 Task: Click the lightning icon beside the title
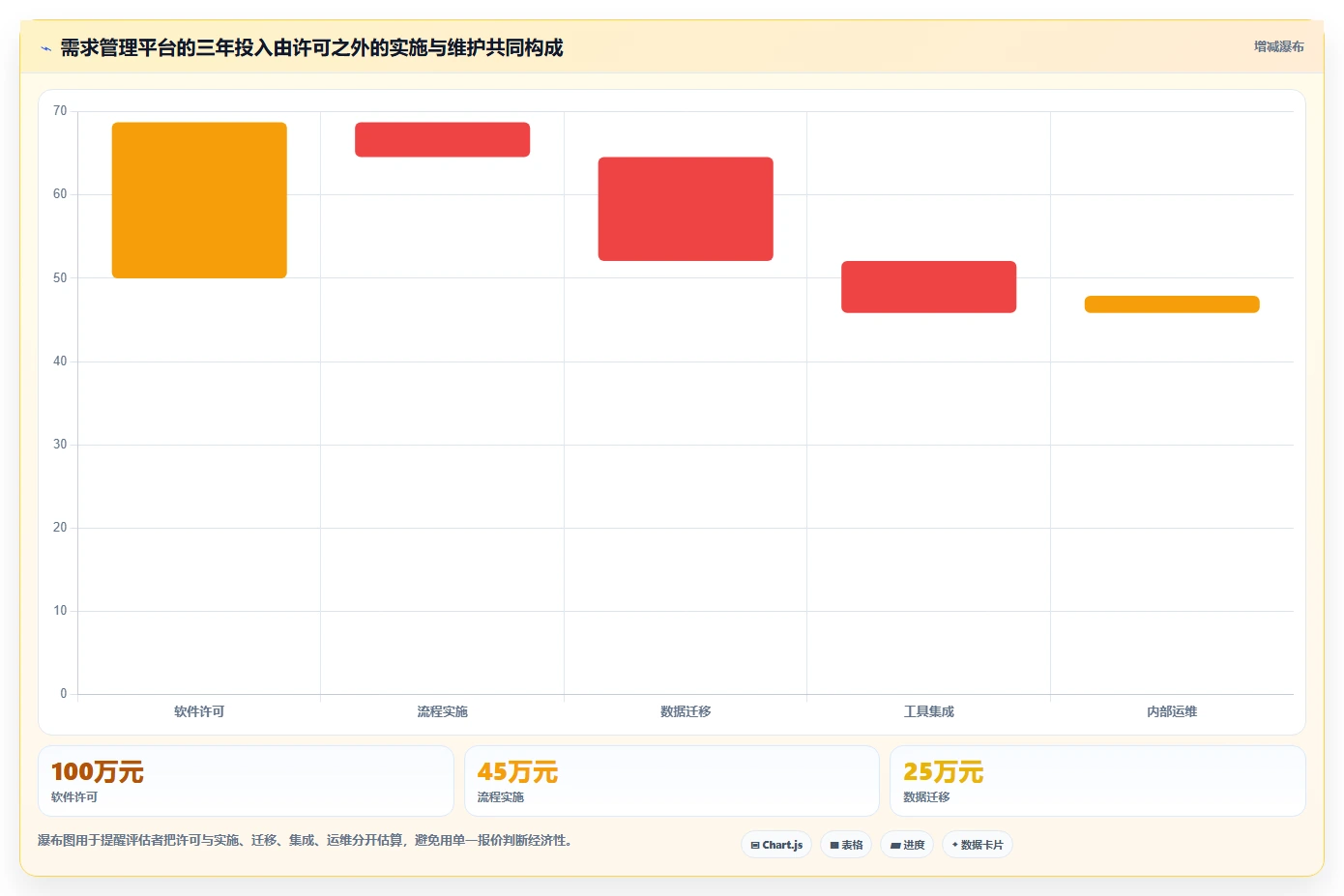click(45, 48)
